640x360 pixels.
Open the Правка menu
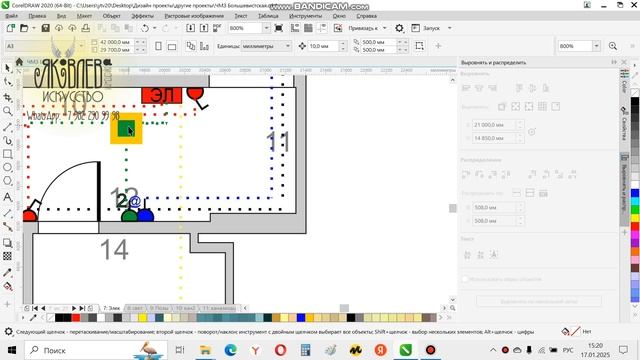pos(37,16)
